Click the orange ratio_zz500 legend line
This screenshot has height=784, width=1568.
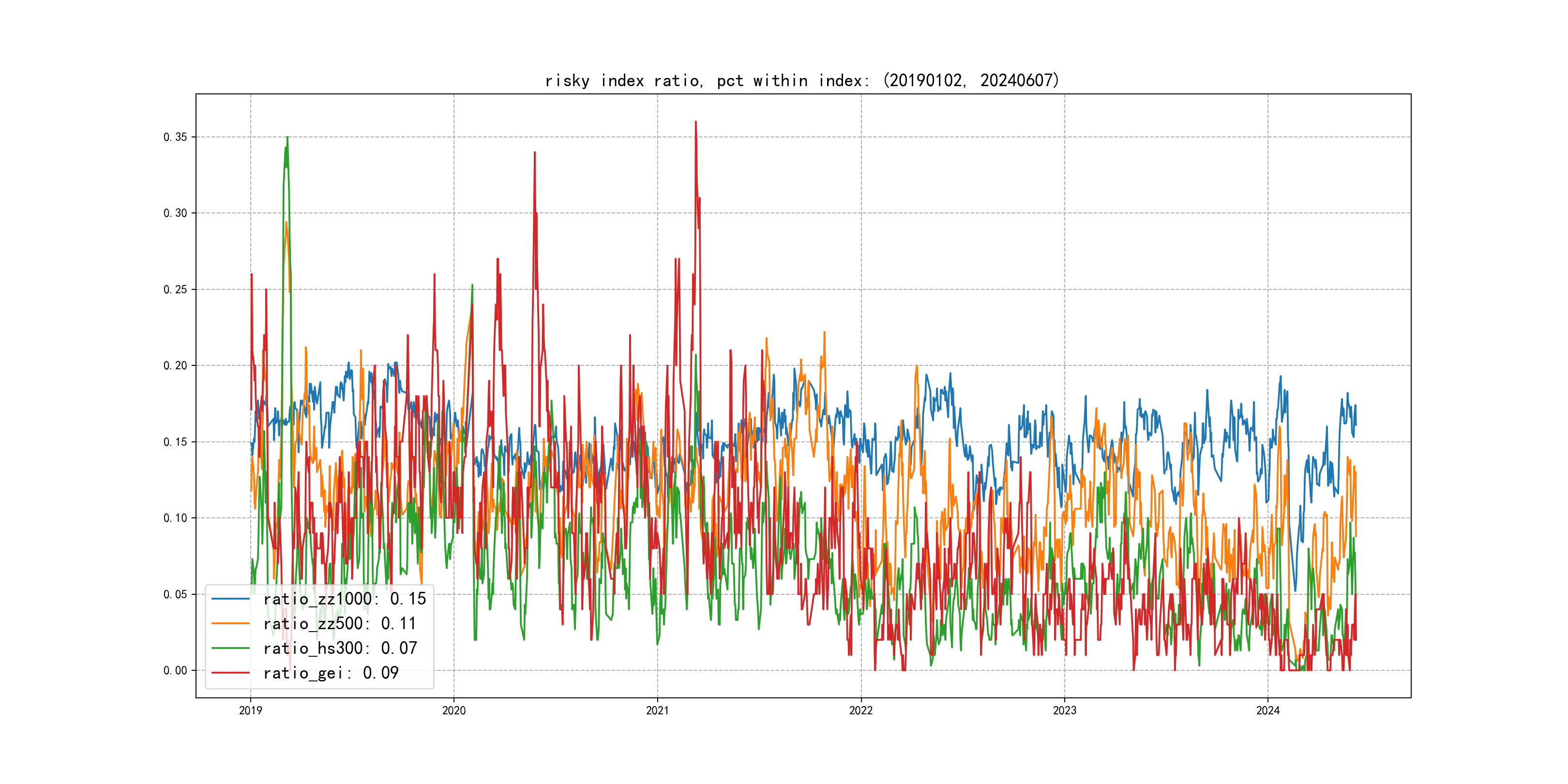[x=230, y=623]
